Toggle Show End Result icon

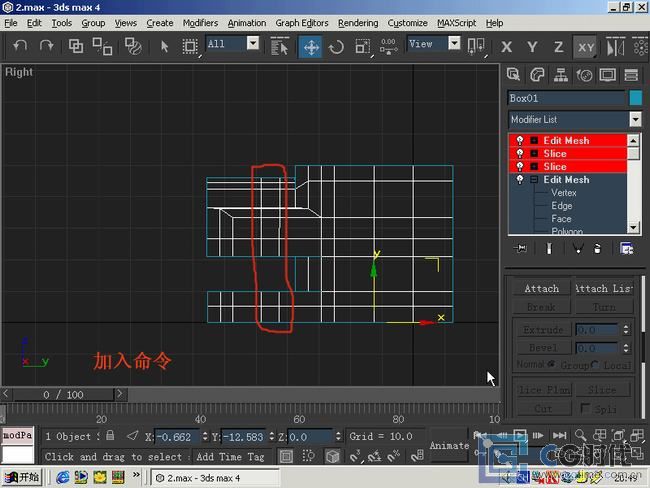tap(549, 248)
